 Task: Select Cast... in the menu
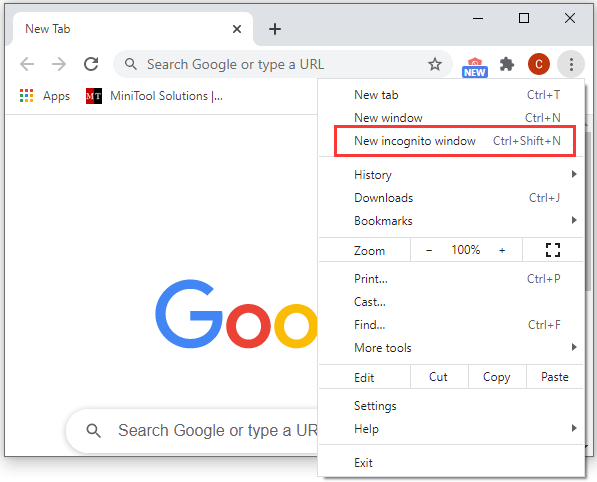pos(451,302)
